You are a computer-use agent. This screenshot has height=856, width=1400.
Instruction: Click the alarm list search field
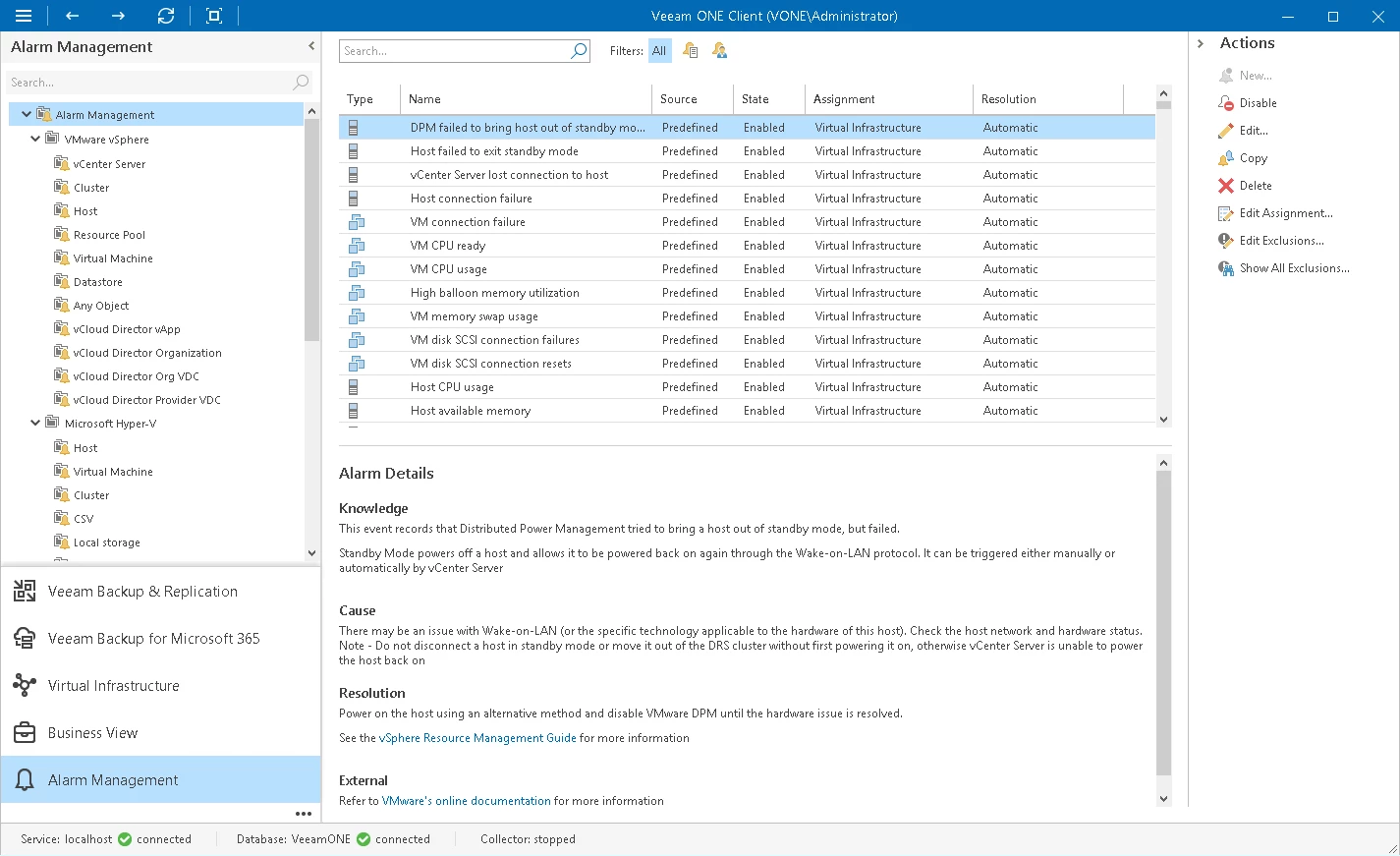[454, 51]
